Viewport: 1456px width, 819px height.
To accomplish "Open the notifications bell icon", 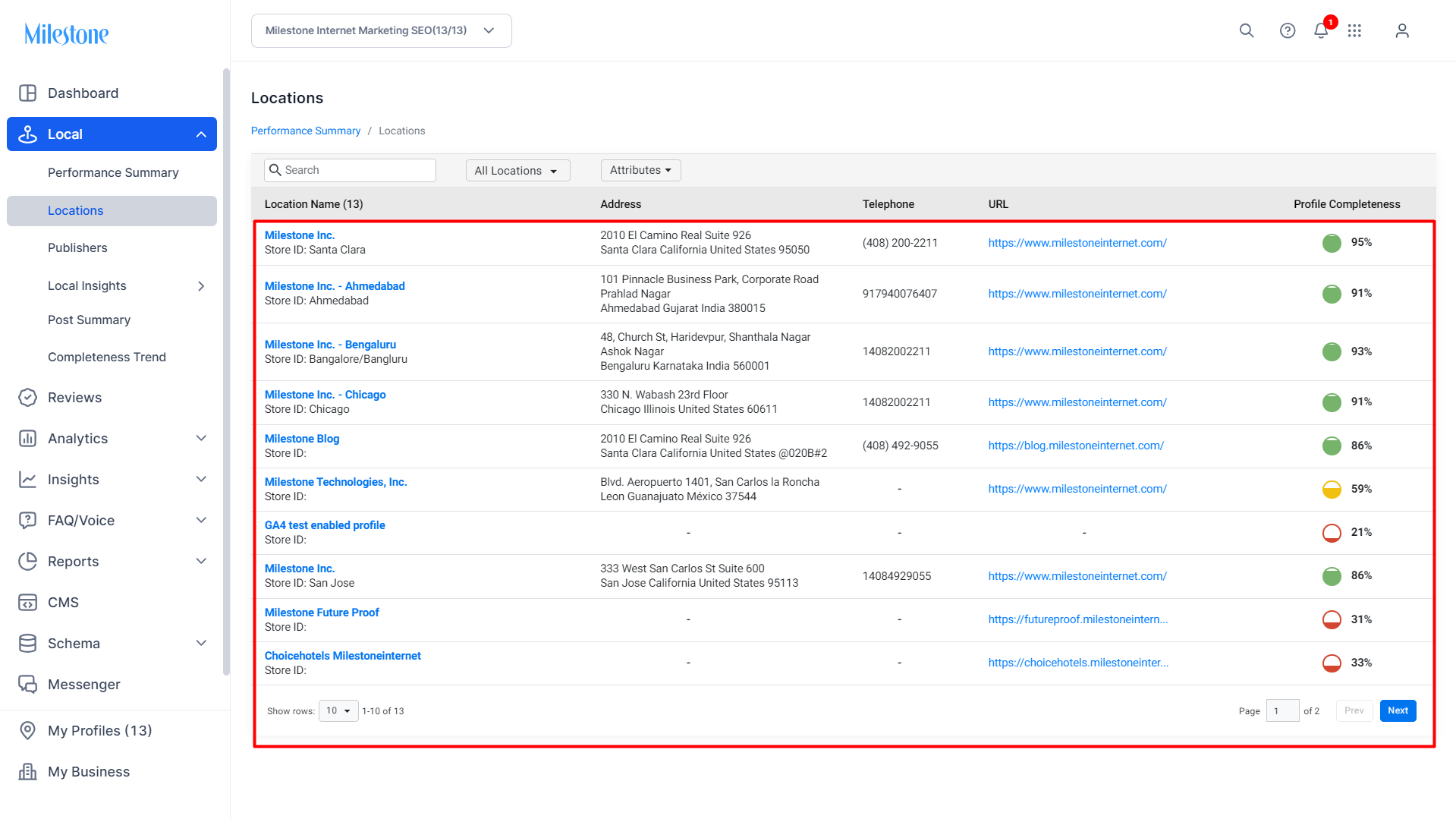I will [x=1321, y=30].
